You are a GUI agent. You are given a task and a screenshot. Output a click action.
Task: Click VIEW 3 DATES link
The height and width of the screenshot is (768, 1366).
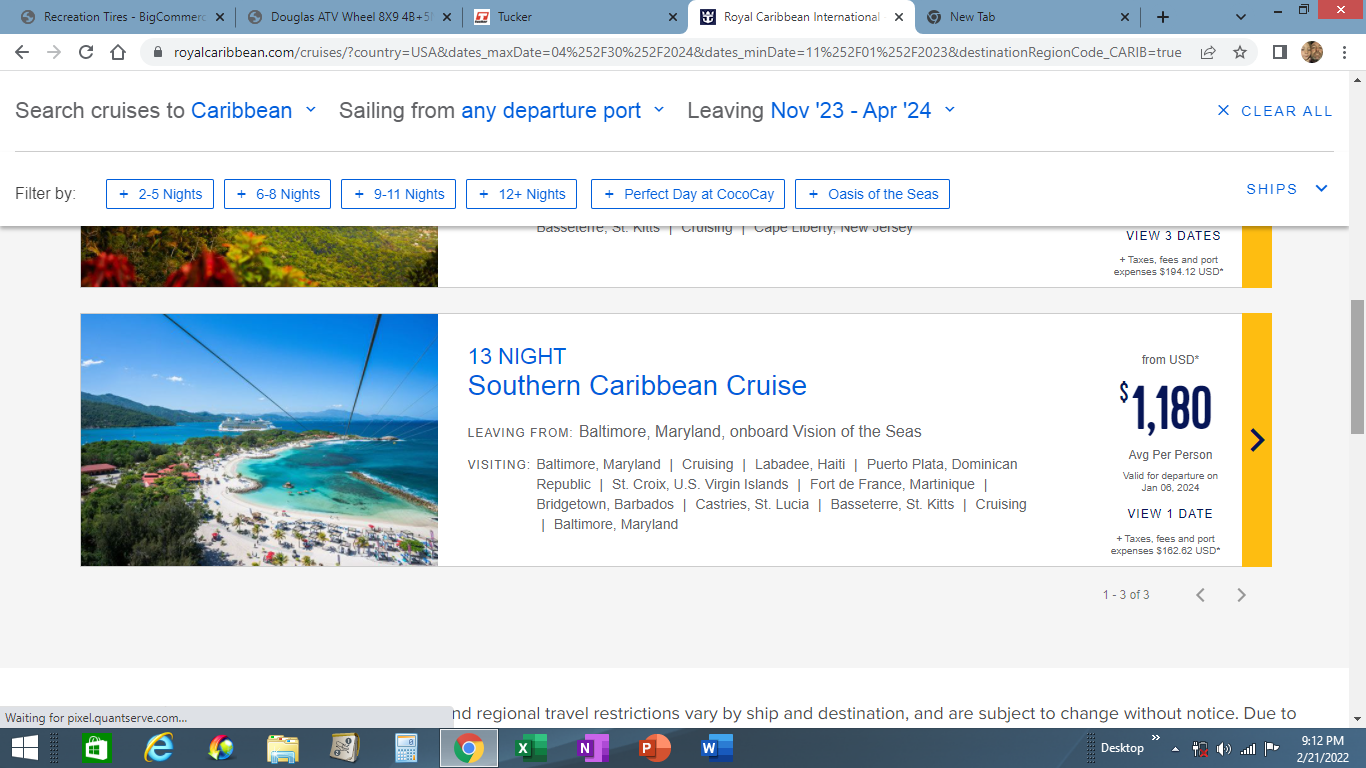(x=1173, y=236)
